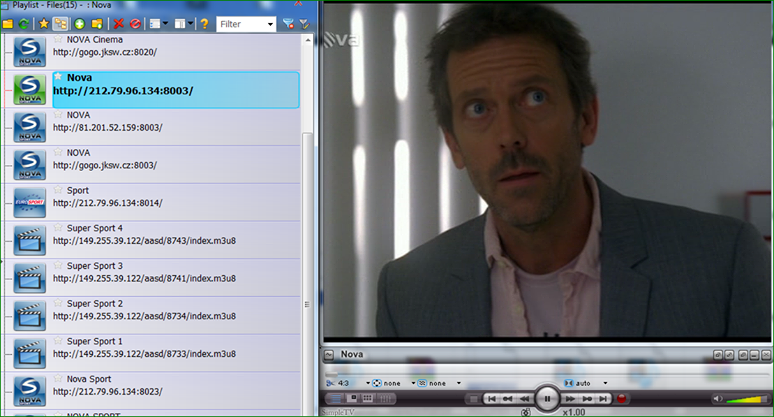Edit filter funnel with pencil icon
Image resolution: width=774 pixels, height=417 pixels.
(304, 24)
